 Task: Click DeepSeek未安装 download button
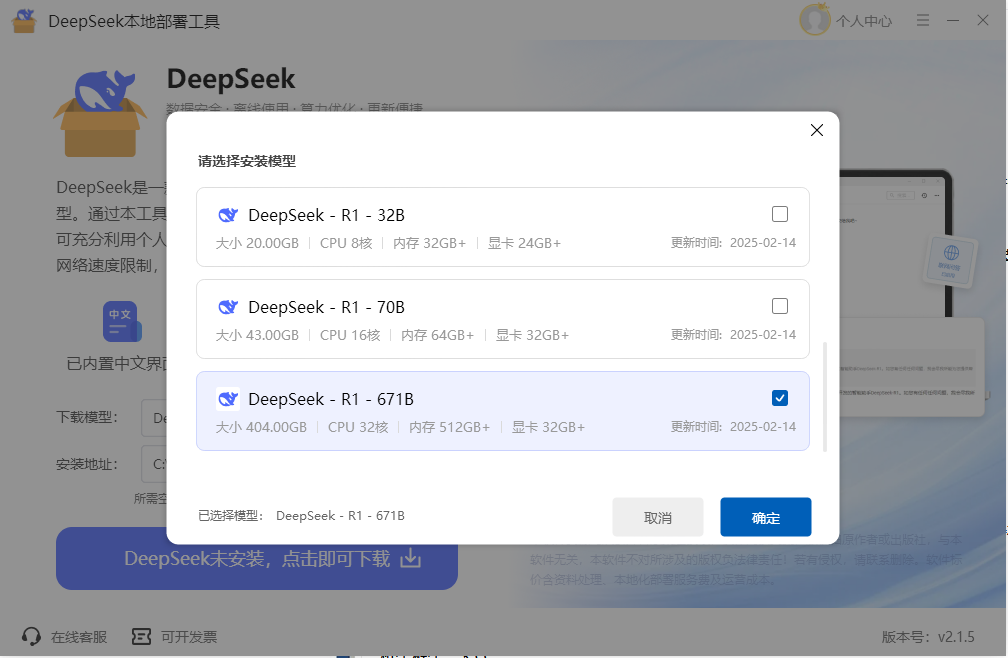coord(256,558)
